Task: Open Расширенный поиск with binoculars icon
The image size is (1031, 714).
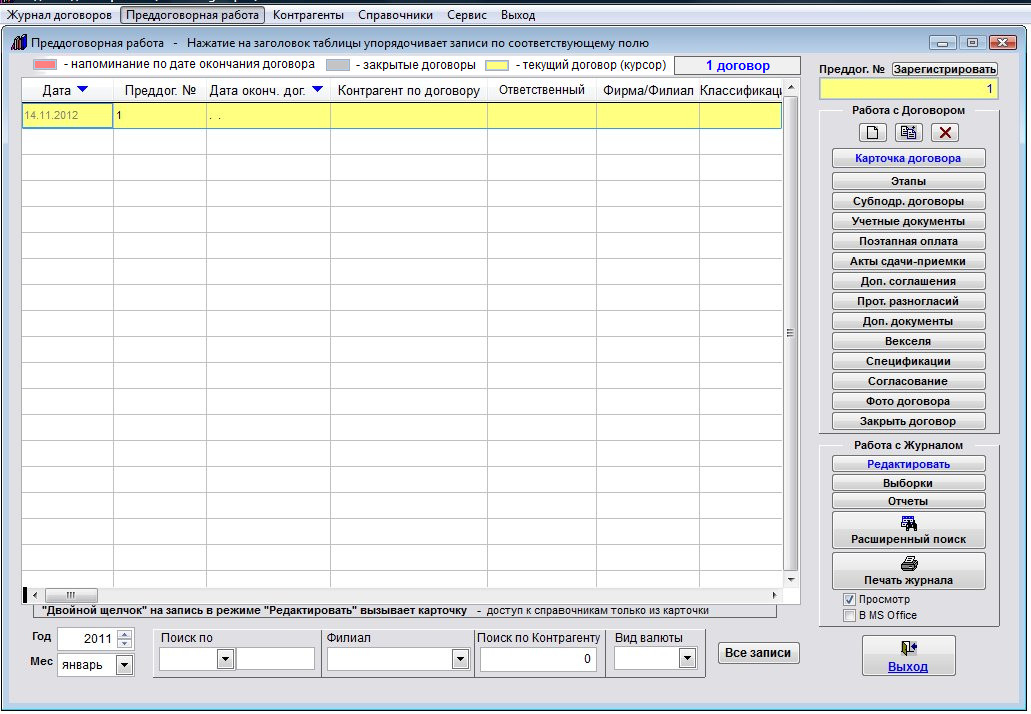Action: tap(908, 529)
